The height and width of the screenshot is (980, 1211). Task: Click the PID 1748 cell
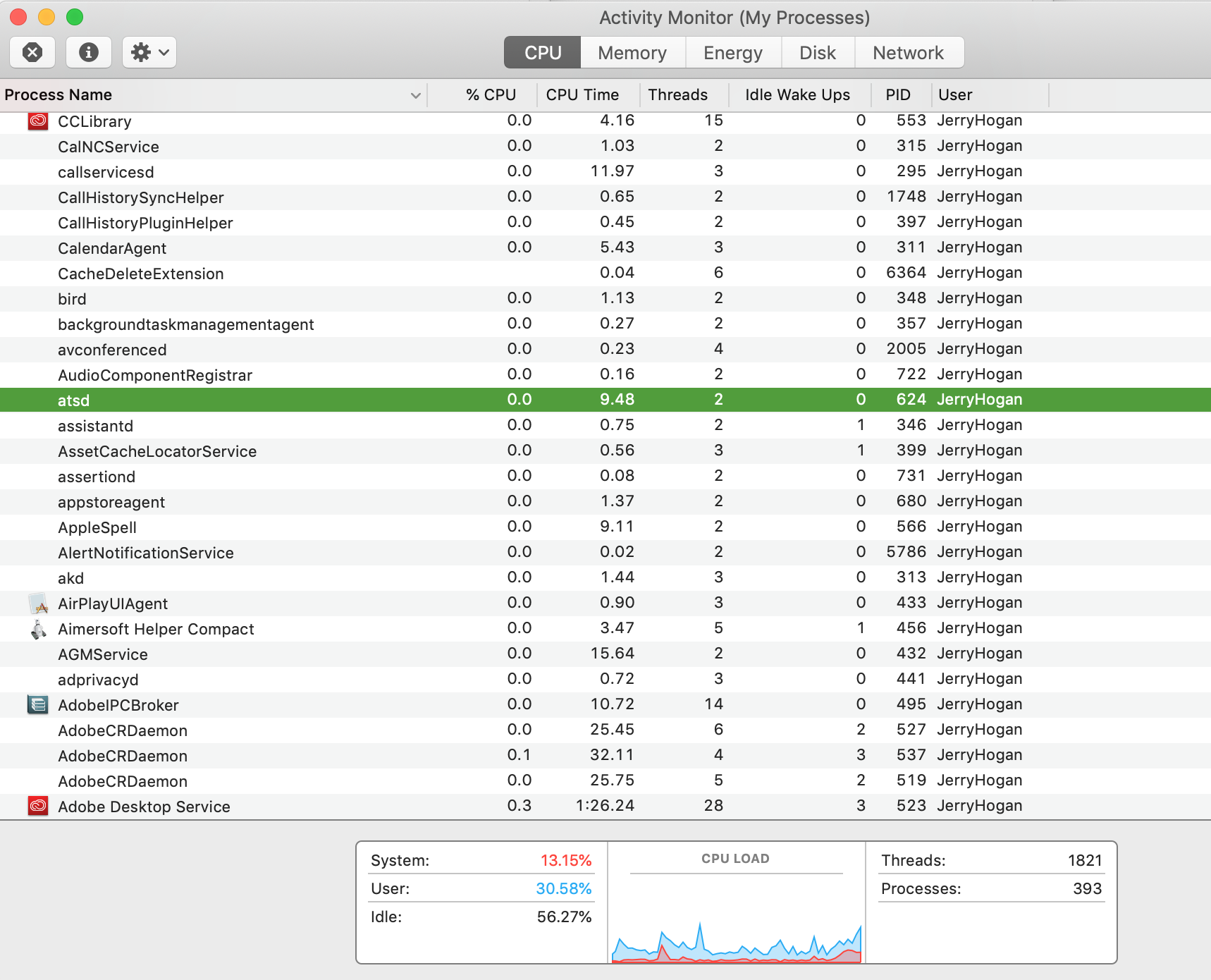pos(906,197)
